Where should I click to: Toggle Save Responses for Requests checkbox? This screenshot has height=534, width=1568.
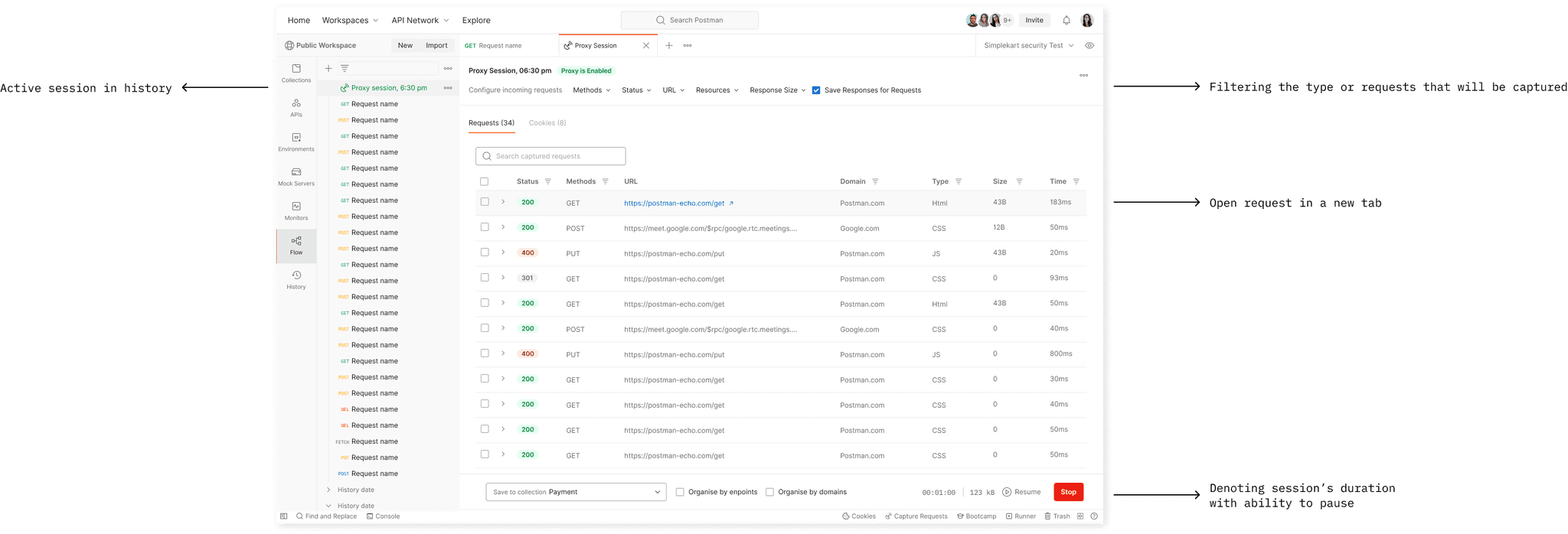coord(816,90)
